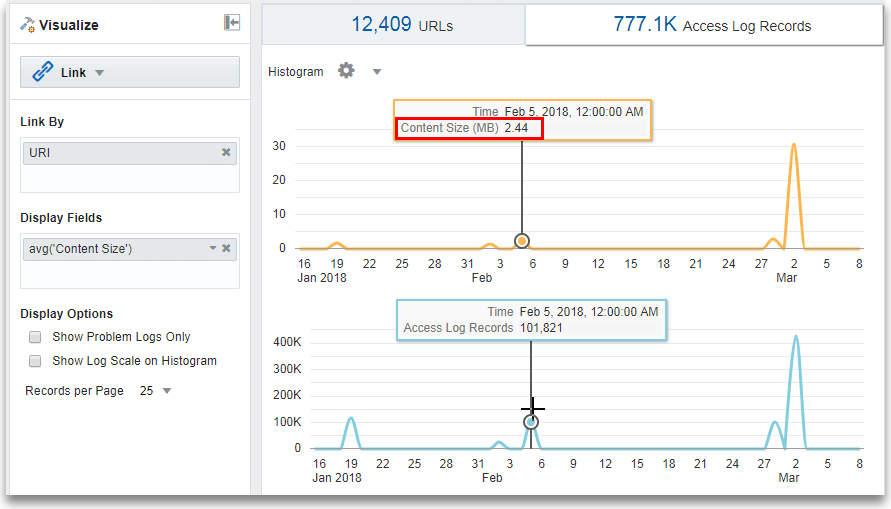The width and height of the screenshot is (891, 509).
Task: Click the blue Feb 5 data point marker
Action: (x=531, y=422)
